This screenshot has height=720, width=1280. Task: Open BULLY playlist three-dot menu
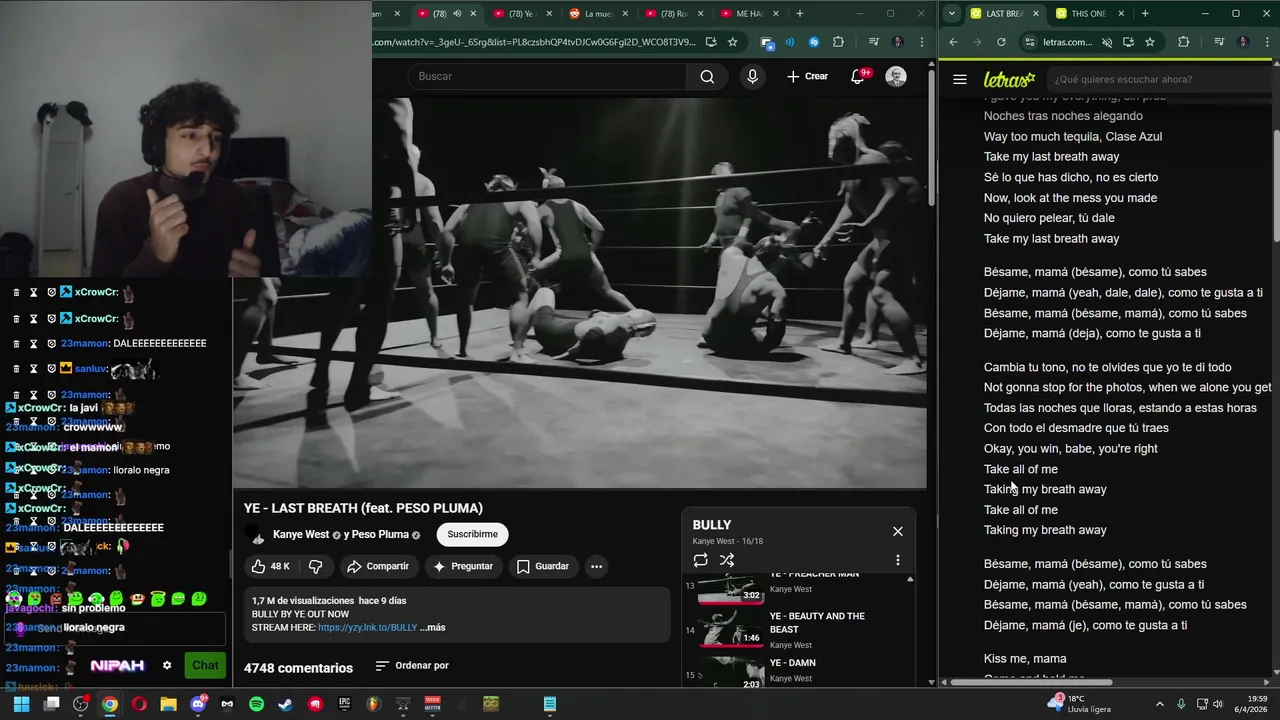point(897,560)
